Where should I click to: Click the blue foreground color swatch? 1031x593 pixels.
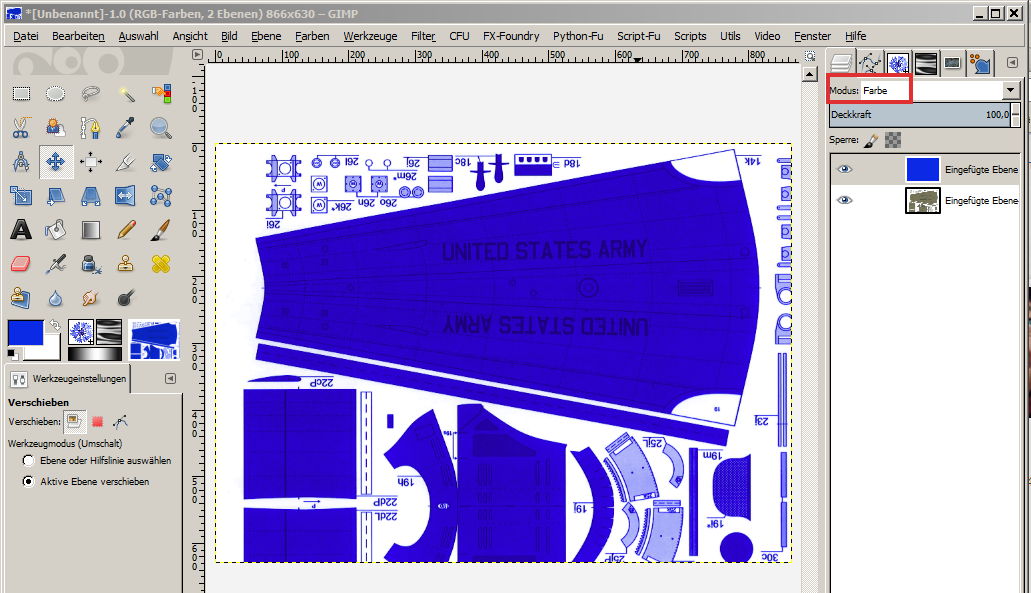click(x=24, y=333)
